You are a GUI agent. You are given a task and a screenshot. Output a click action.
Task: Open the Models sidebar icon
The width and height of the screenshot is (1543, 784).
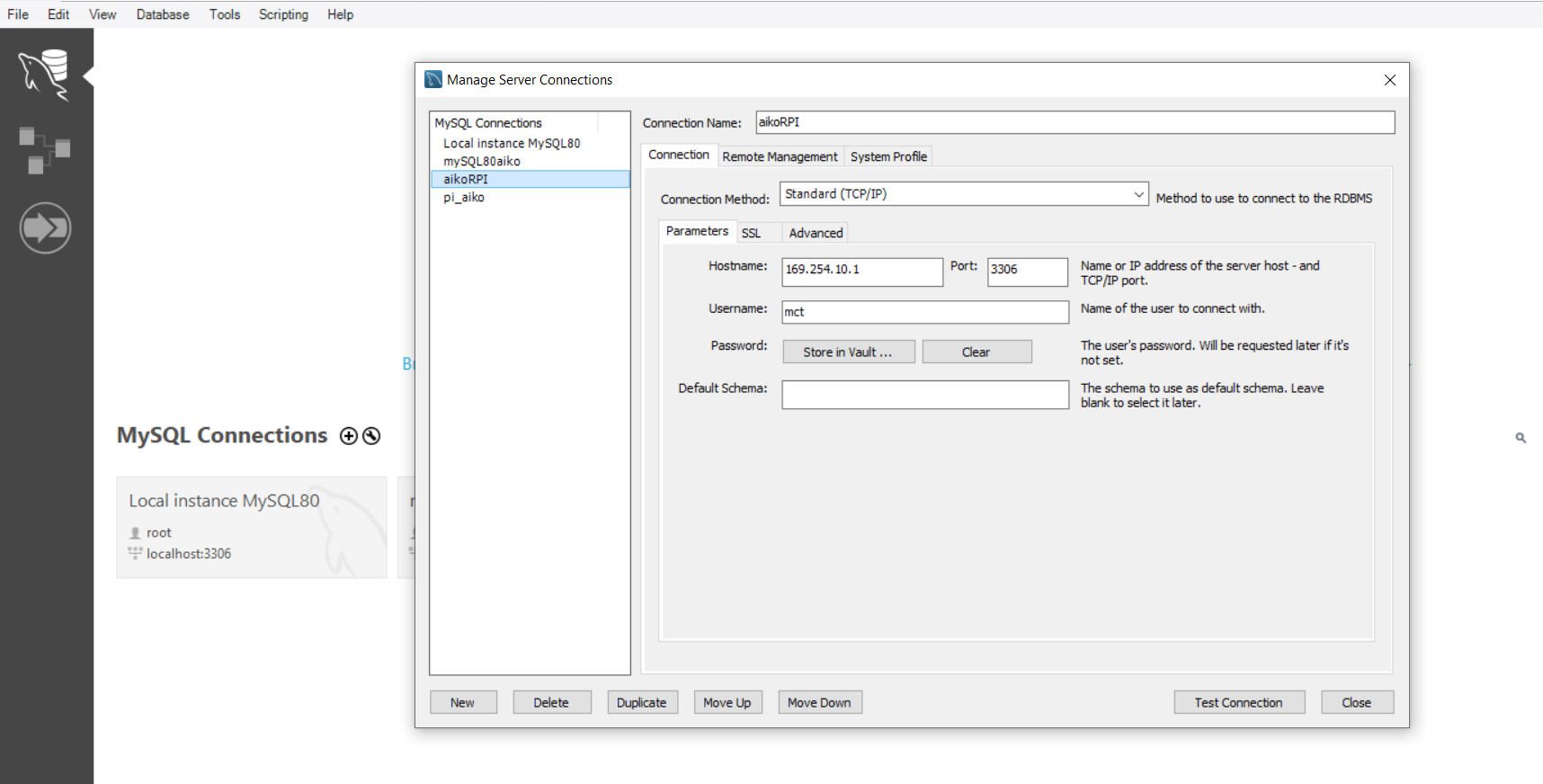click(x=45, y=150)
